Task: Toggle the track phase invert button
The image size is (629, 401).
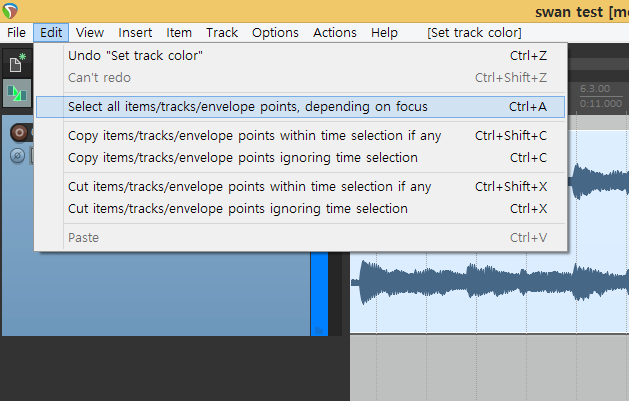Action: [17, 156]
